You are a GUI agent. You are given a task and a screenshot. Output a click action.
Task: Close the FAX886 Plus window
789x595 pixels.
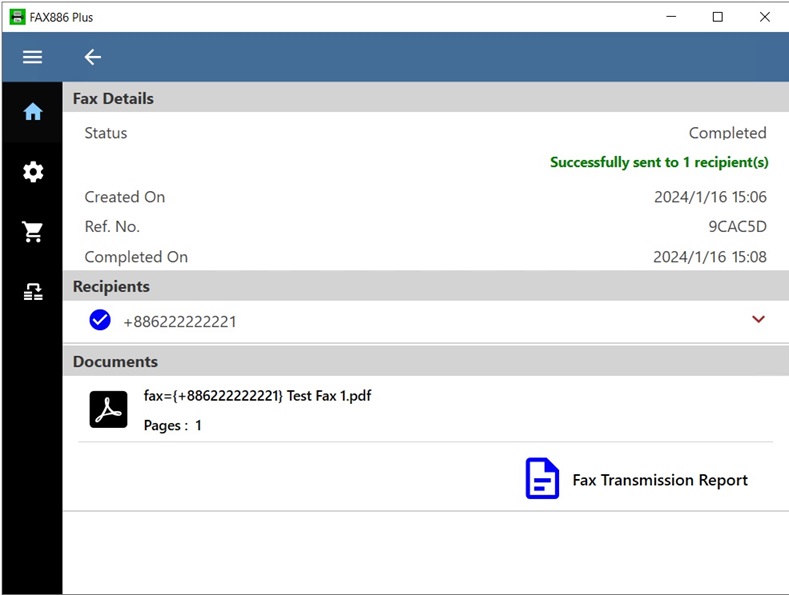765,17
